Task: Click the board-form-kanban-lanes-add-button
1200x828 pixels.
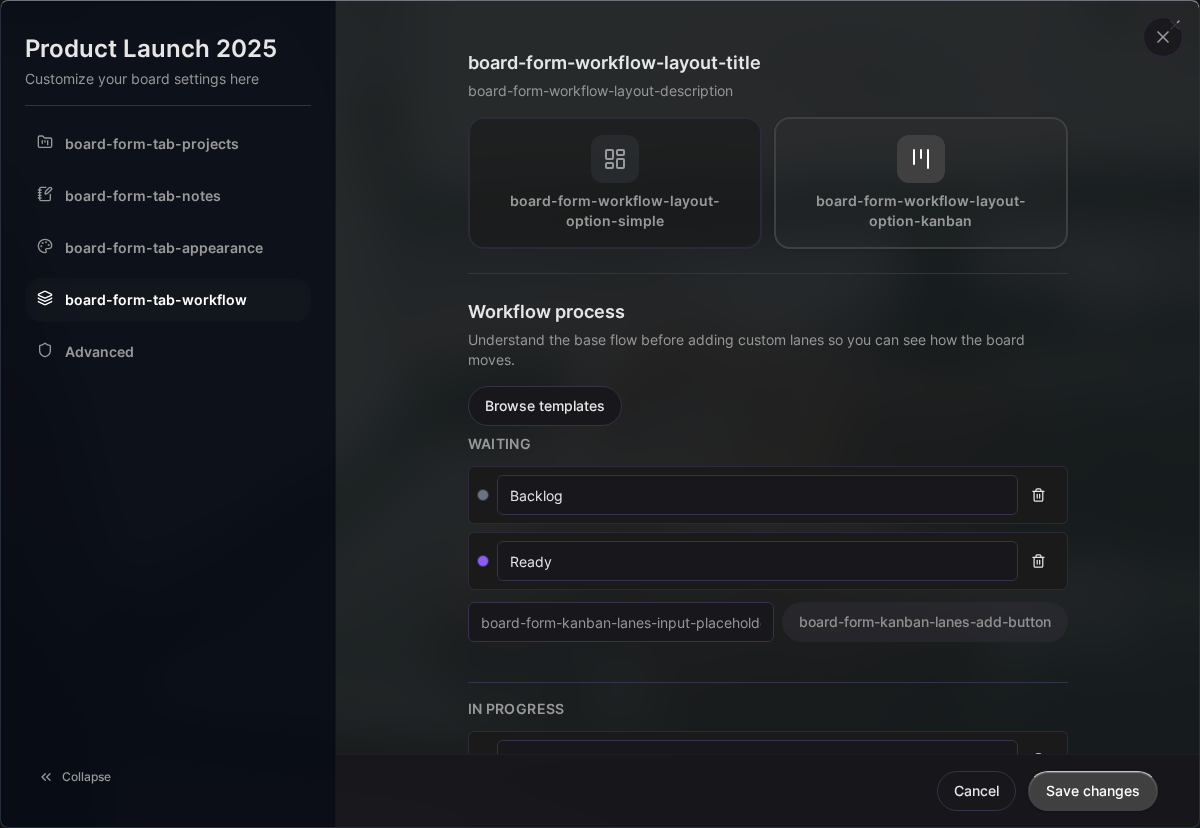Action: [x=924, y=622]
